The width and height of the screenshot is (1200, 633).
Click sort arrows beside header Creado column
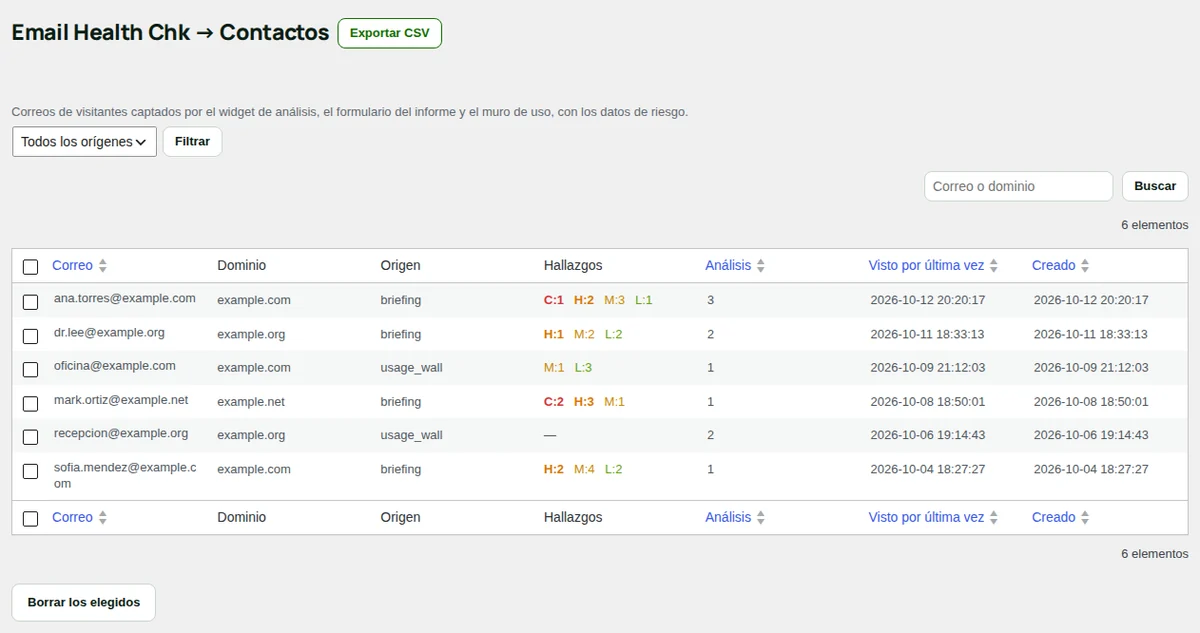tap(1085, 266)
